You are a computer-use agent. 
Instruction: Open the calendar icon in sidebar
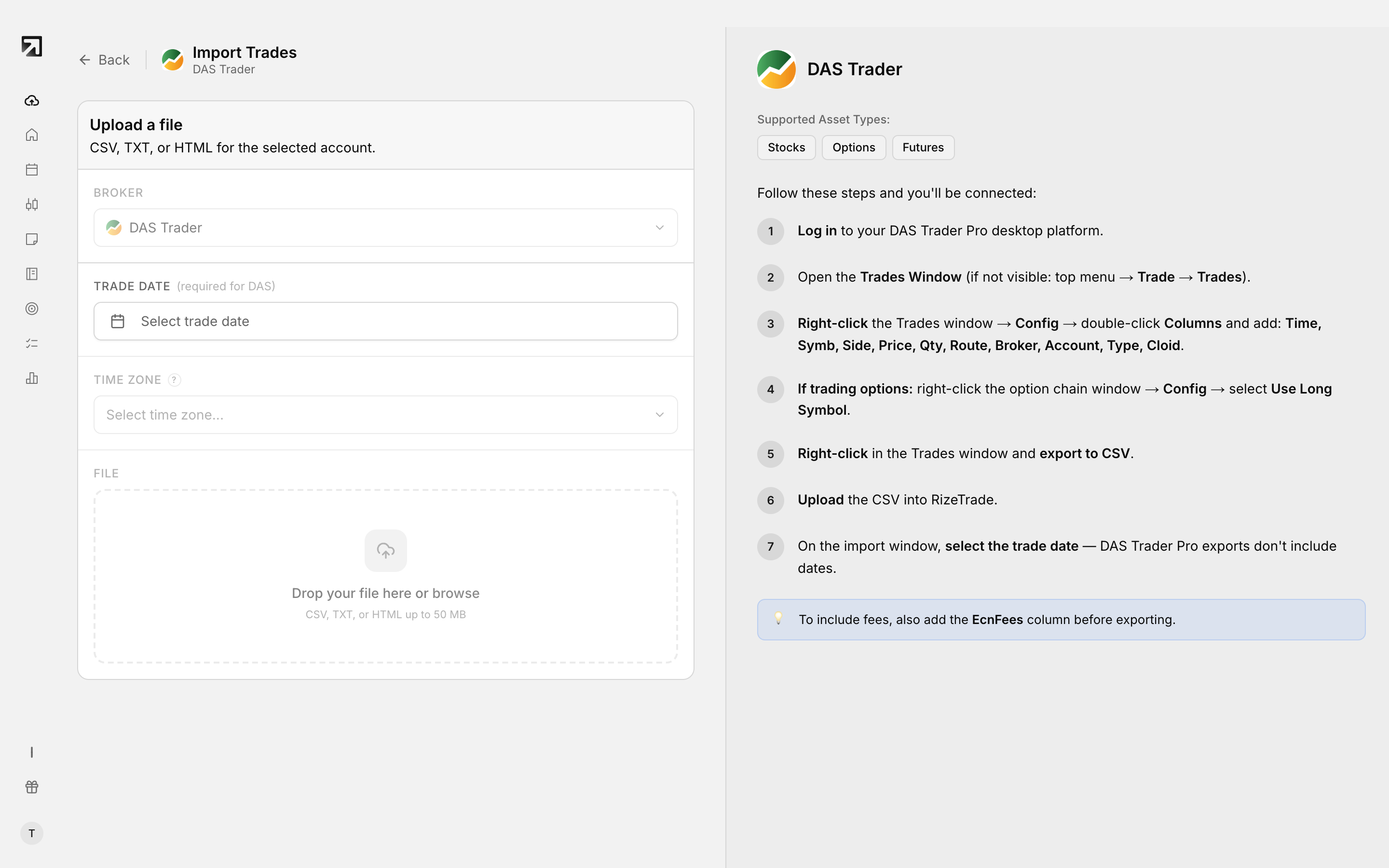click(x=31, y=169)
